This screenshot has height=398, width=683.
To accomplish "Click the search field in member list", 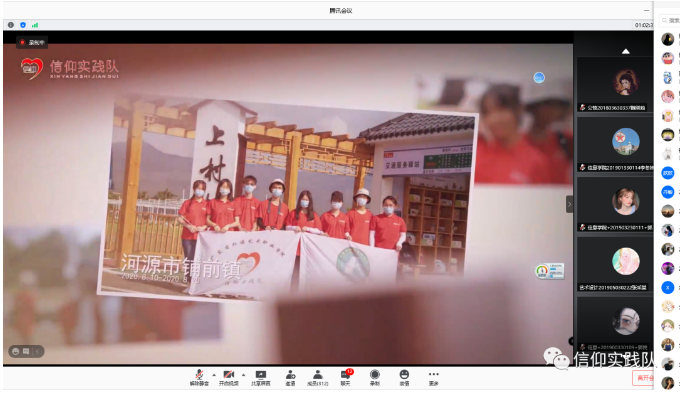I will point(670,20).
